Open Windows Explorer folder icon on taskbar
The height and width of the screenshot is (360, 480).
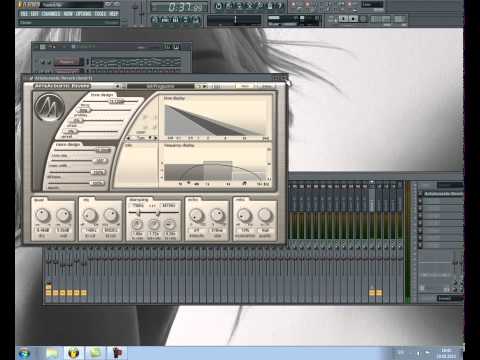point(52,353)
